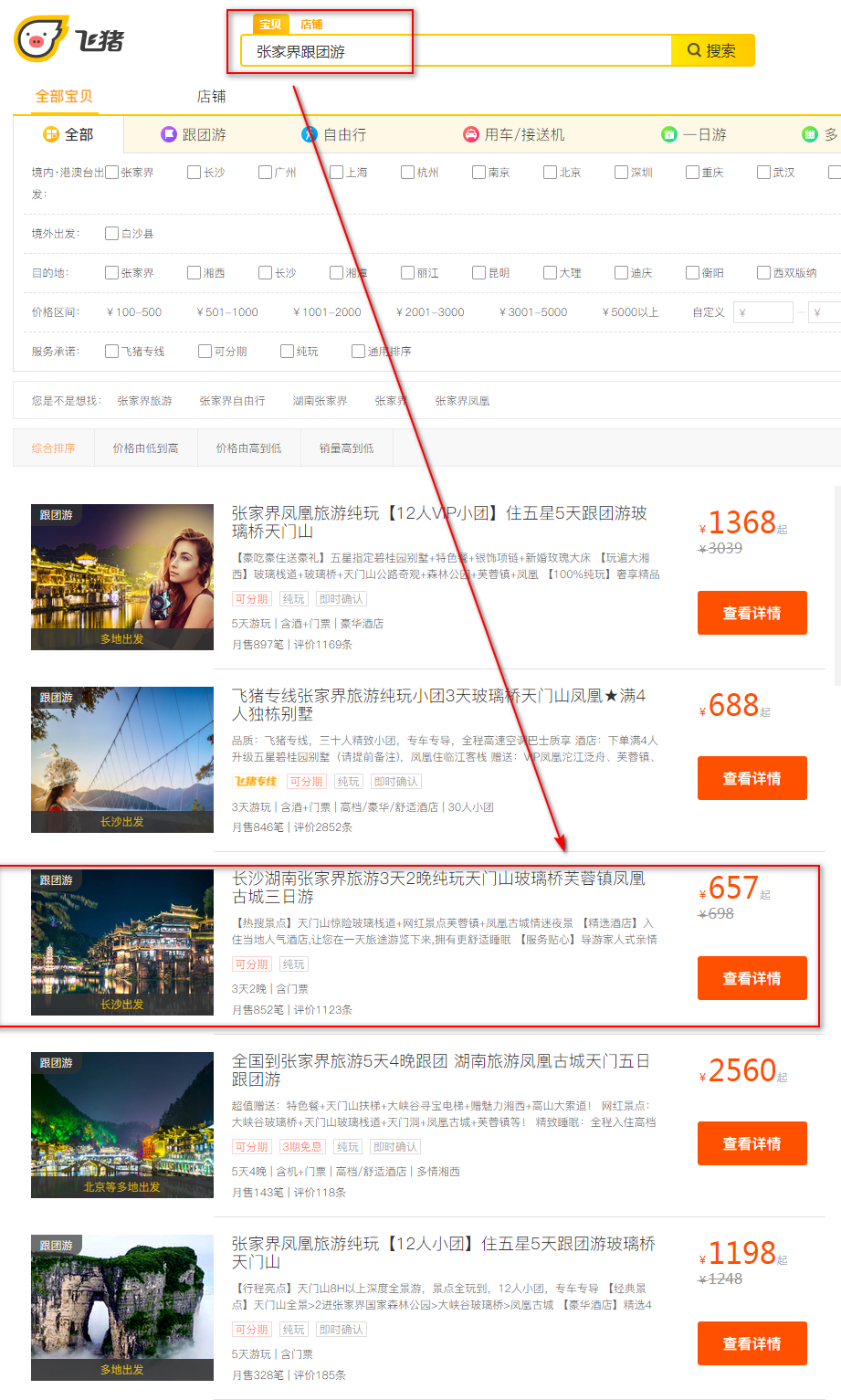Image resolution: width=841 pixels, height=1400 pixels.
Task: Enable the 可分期 service filter checkbox
Action: coord(205,351)
